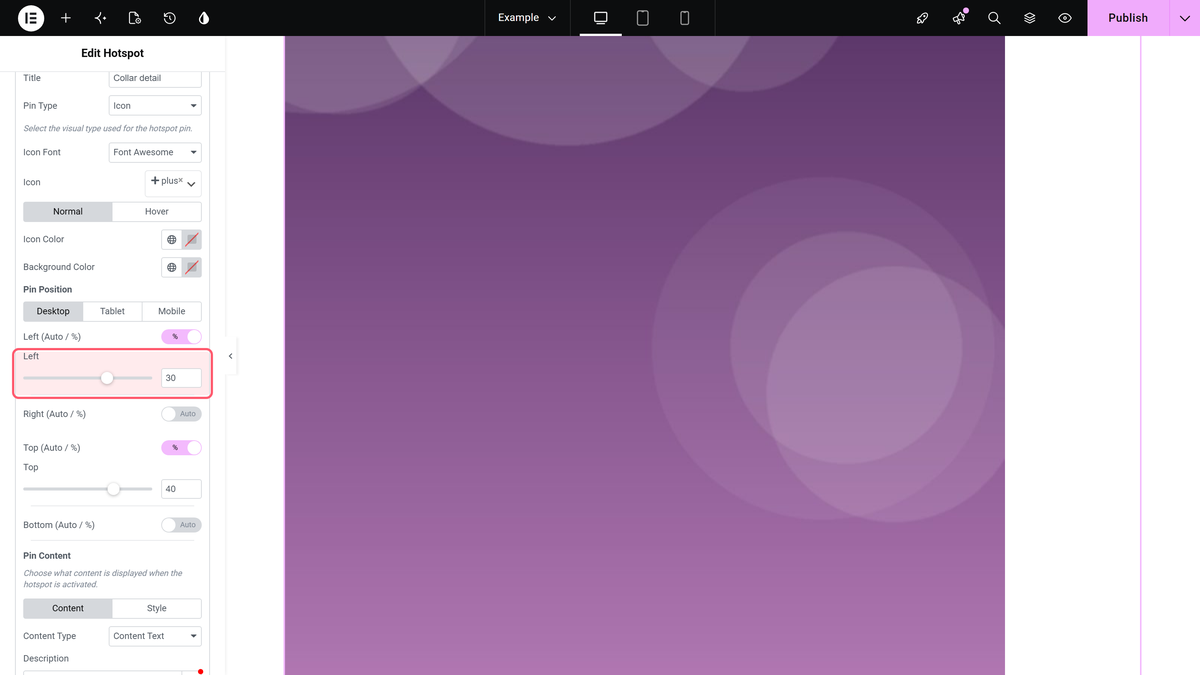Open the page document settings icon
The width and height of the screenshot is (1200, 675).
point(135,18)
